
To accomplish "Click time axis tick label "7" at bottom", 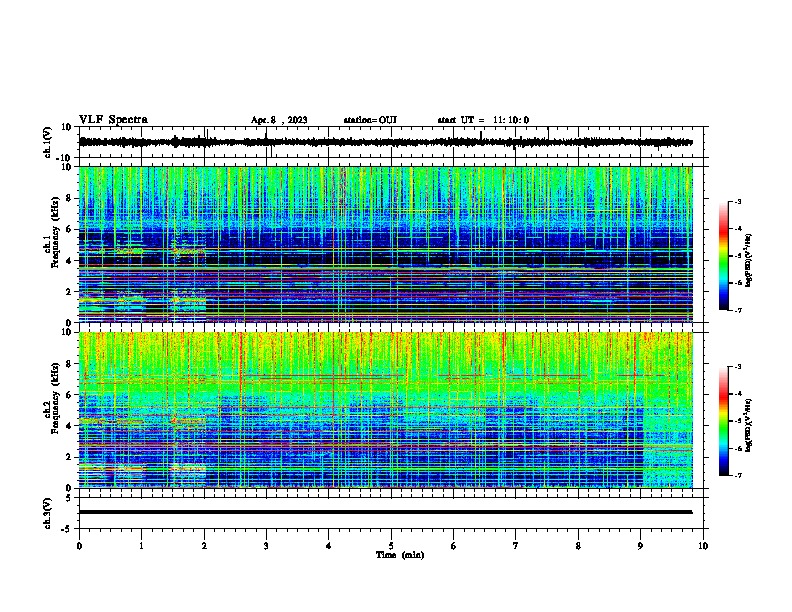I will (x=516, y=546).
